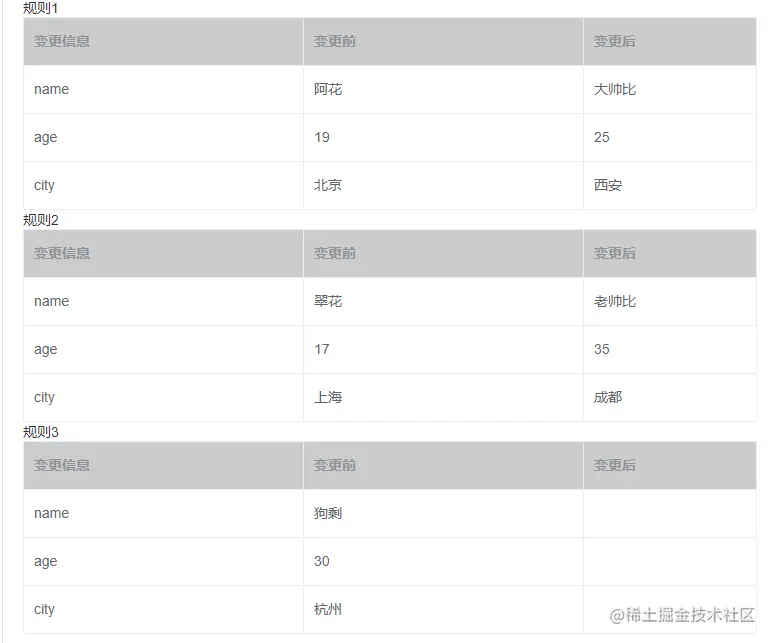Select the cell with value 35

[602, 350]
